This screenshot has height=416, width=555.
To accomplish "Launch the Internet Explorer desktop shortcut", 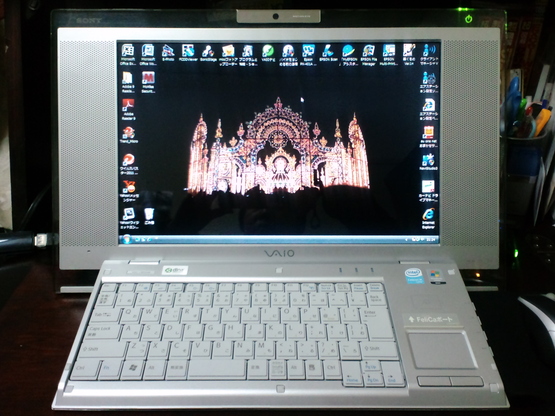I will 428,218.
